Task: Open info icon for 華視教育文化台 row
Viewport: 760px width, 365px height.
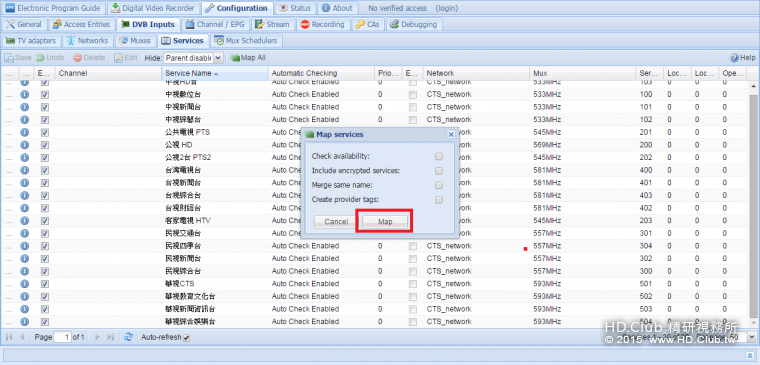Action: (24, 296)
